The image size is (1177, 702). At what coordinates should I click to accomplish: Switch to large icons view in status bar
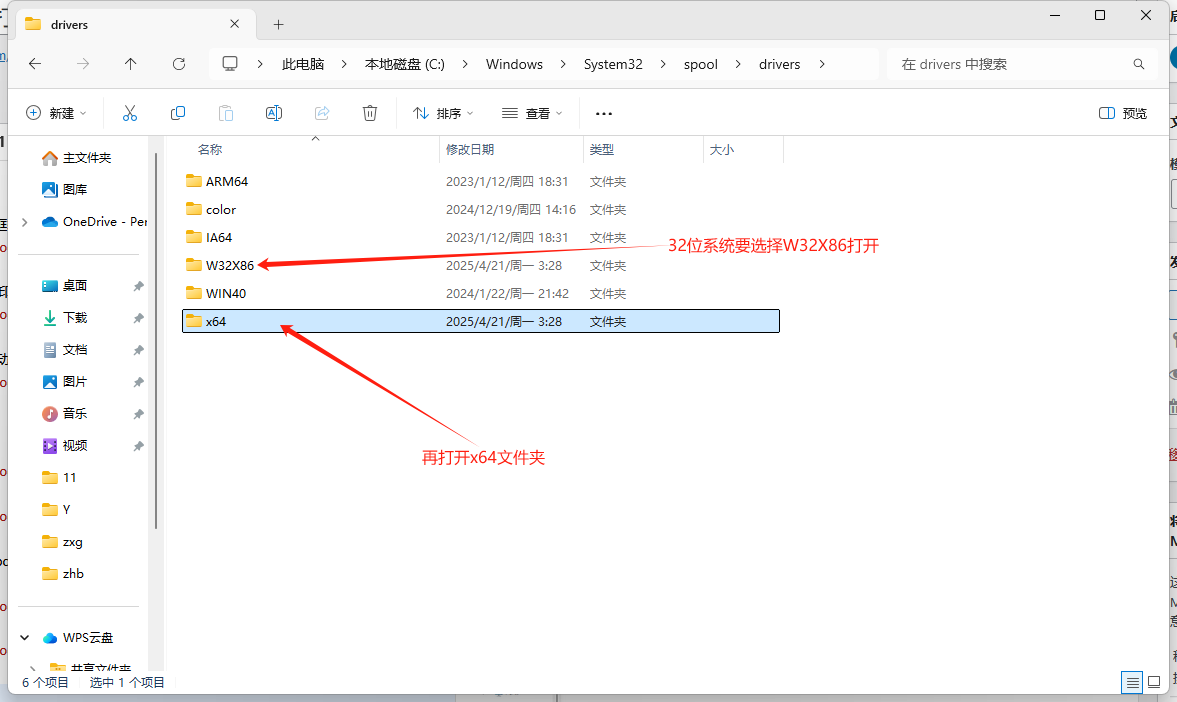(x=1154, y=682)
